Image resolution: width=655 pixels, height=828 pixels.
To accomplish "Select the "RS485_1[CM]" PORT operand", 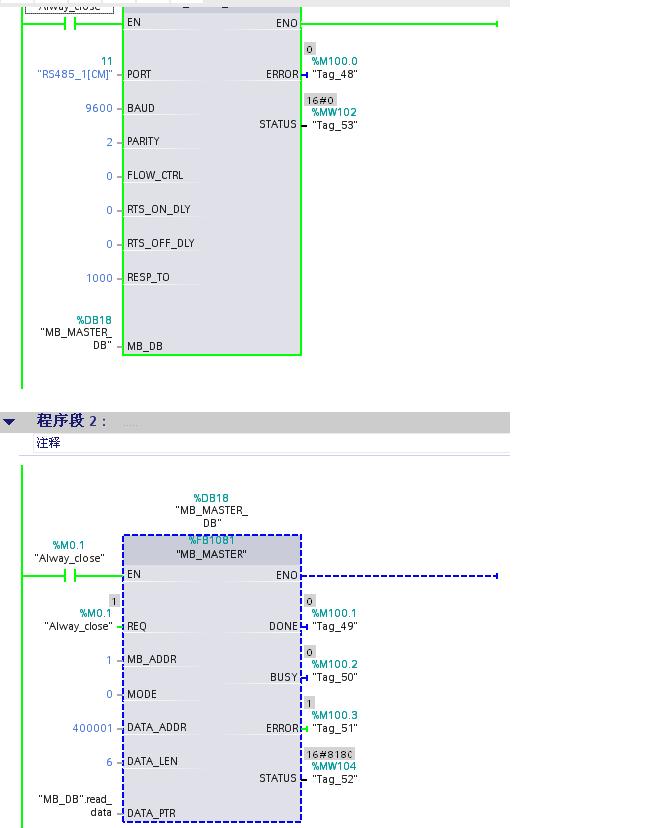I will pyautogui.click(x=74, y=74).
